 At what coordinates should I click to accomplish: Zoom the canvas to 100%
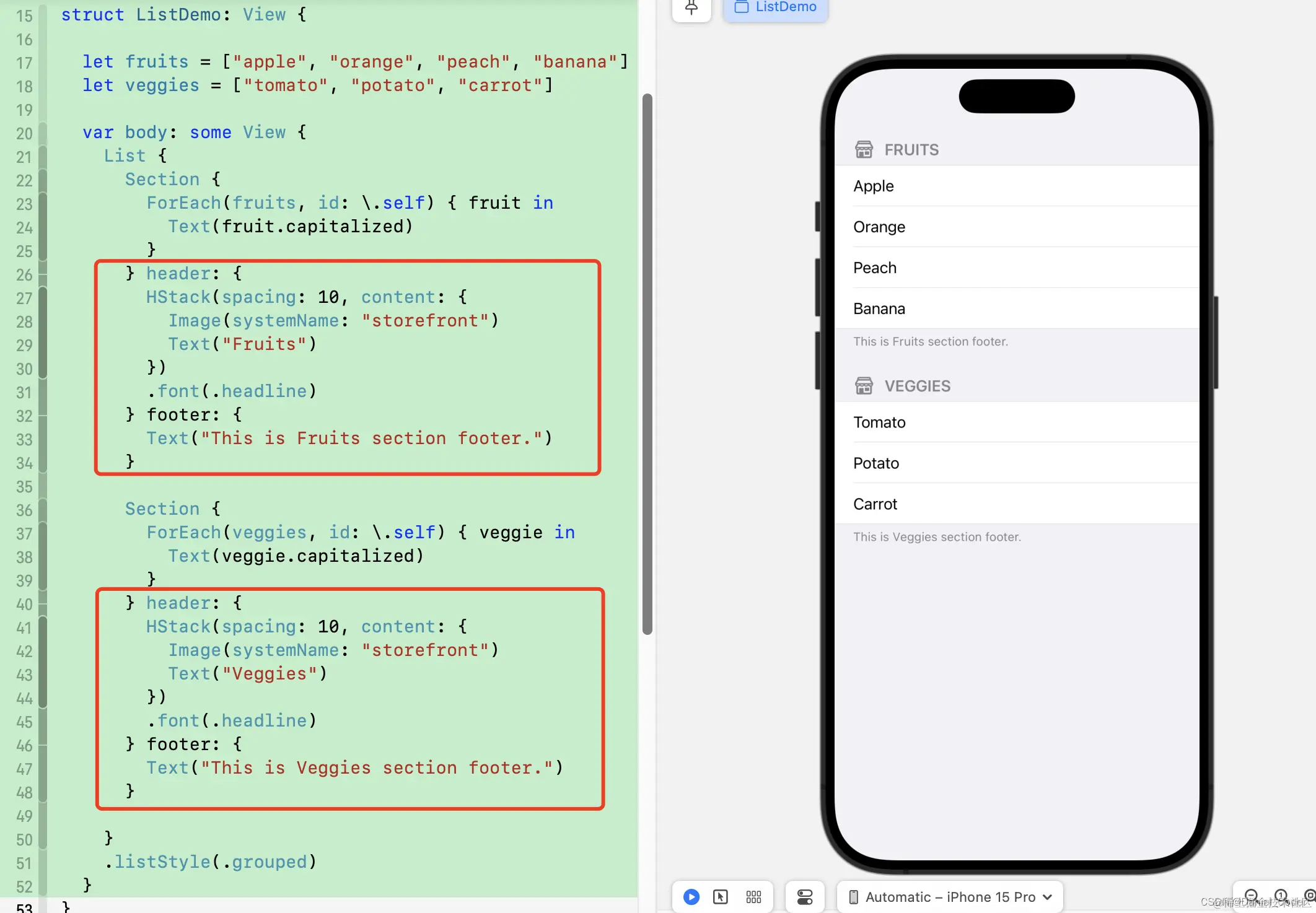(x=1281, y=896)
